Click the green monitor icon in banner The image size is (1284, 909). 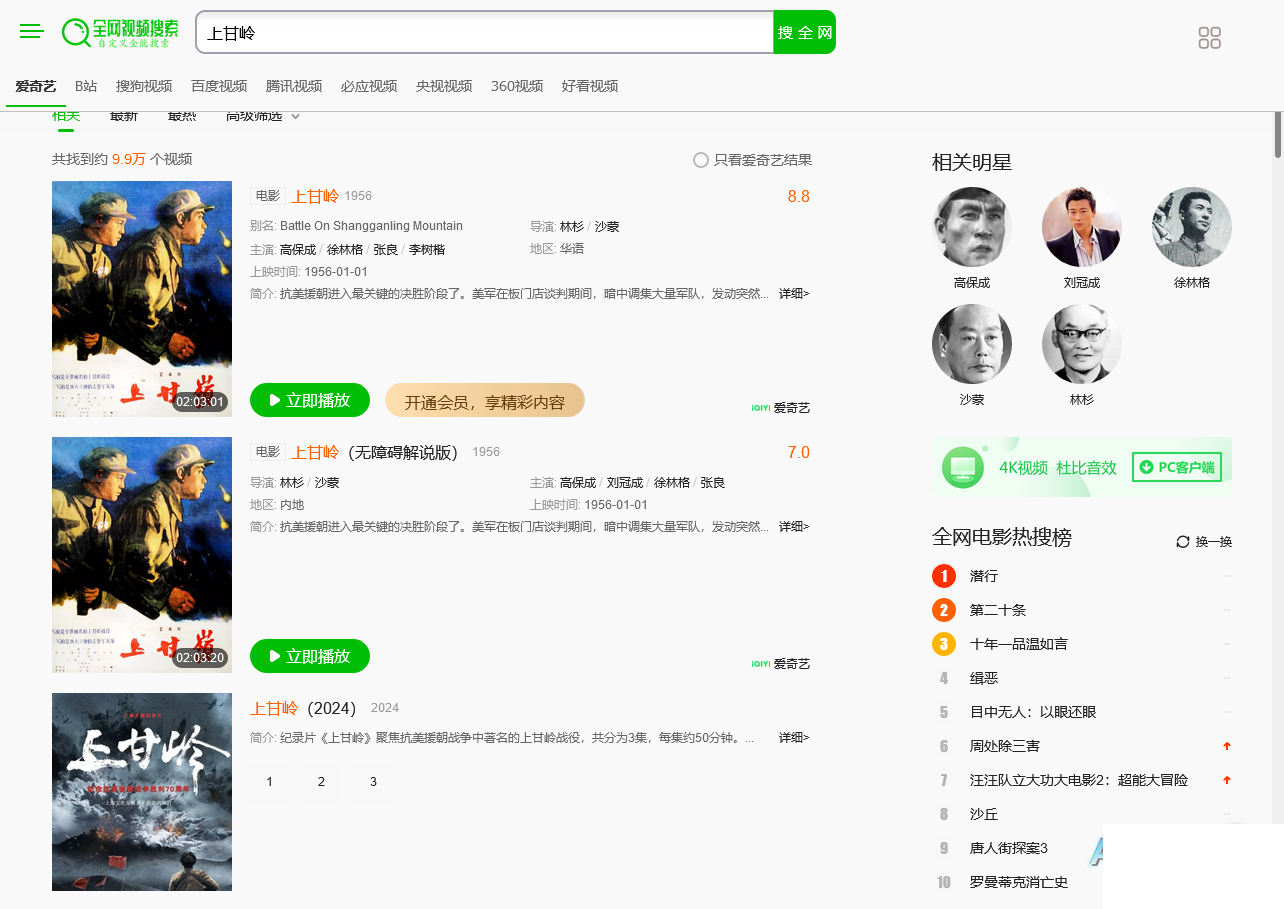963,467
